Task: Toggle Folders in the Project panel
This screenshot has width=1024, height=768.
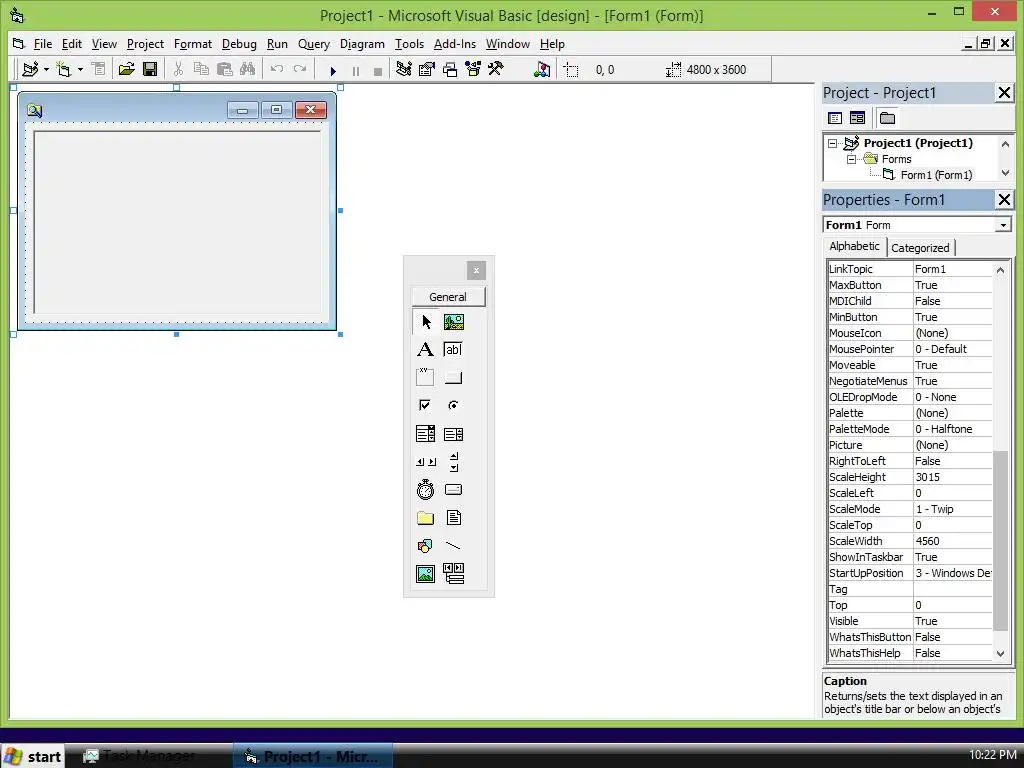Action: pyautogui.click(x=887, y=118)
